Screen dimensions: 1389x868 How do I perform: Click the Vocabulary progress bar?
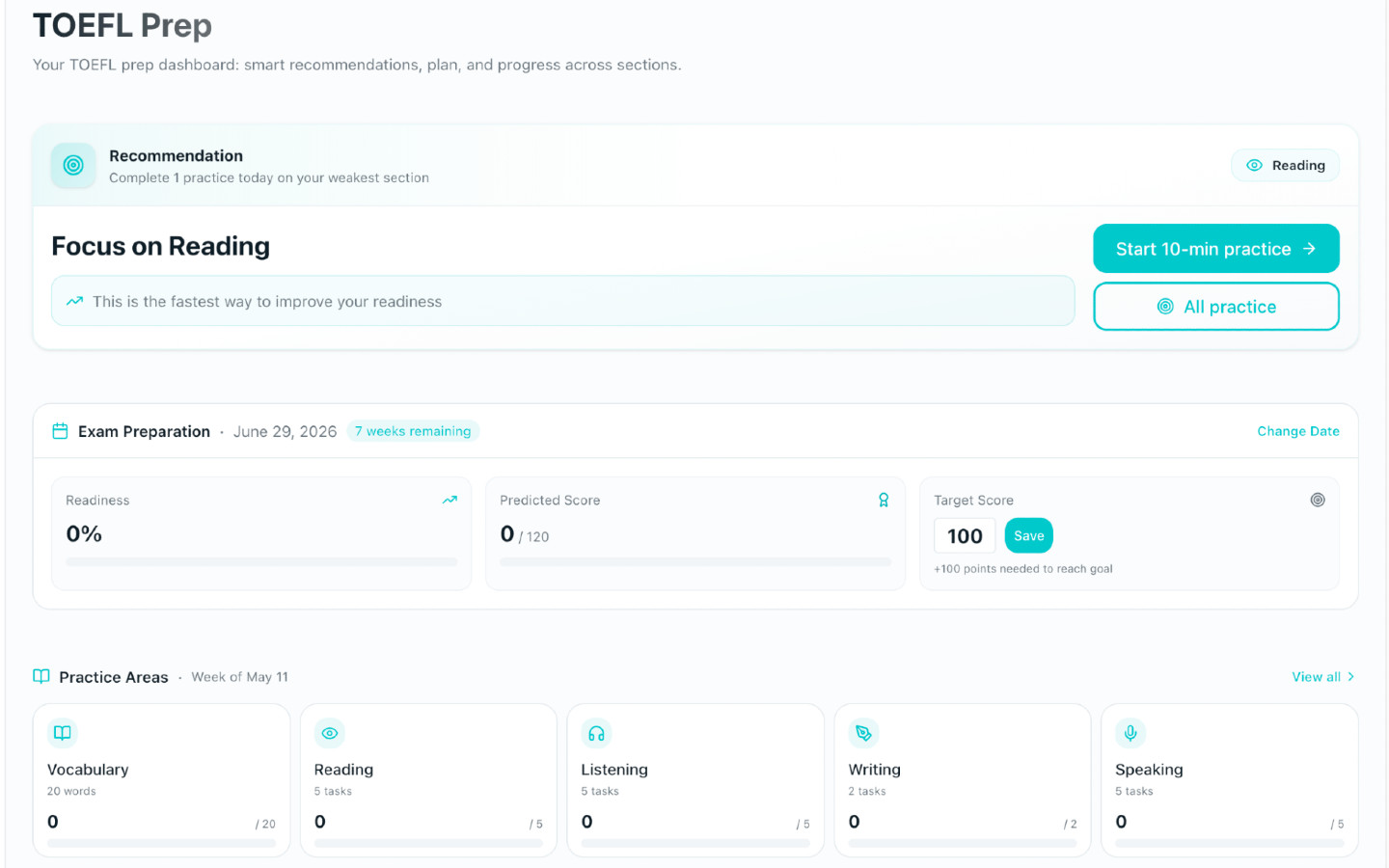pos(162,843)
